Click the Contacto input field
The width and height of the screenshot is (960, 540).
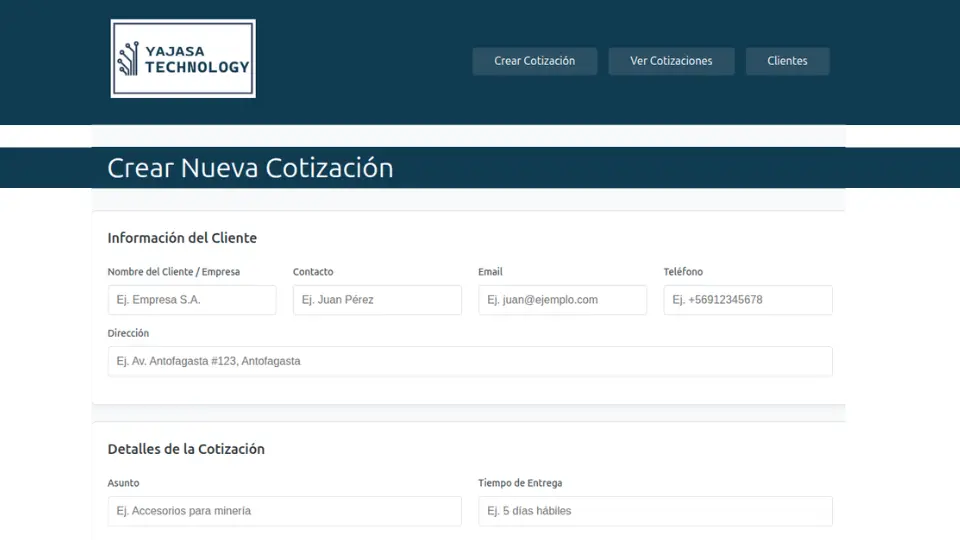(x=377, y=300)
